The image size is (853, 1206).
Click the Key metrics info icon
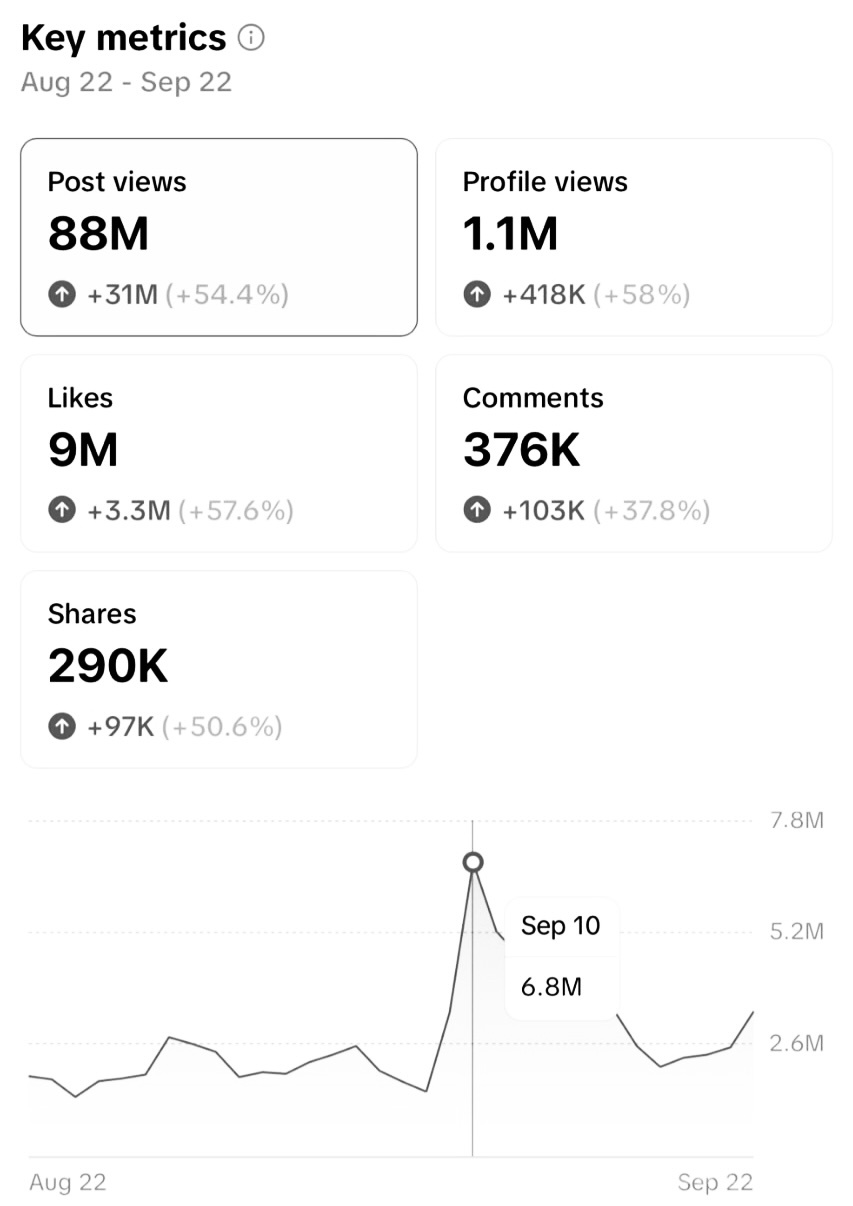click(251, 37)
